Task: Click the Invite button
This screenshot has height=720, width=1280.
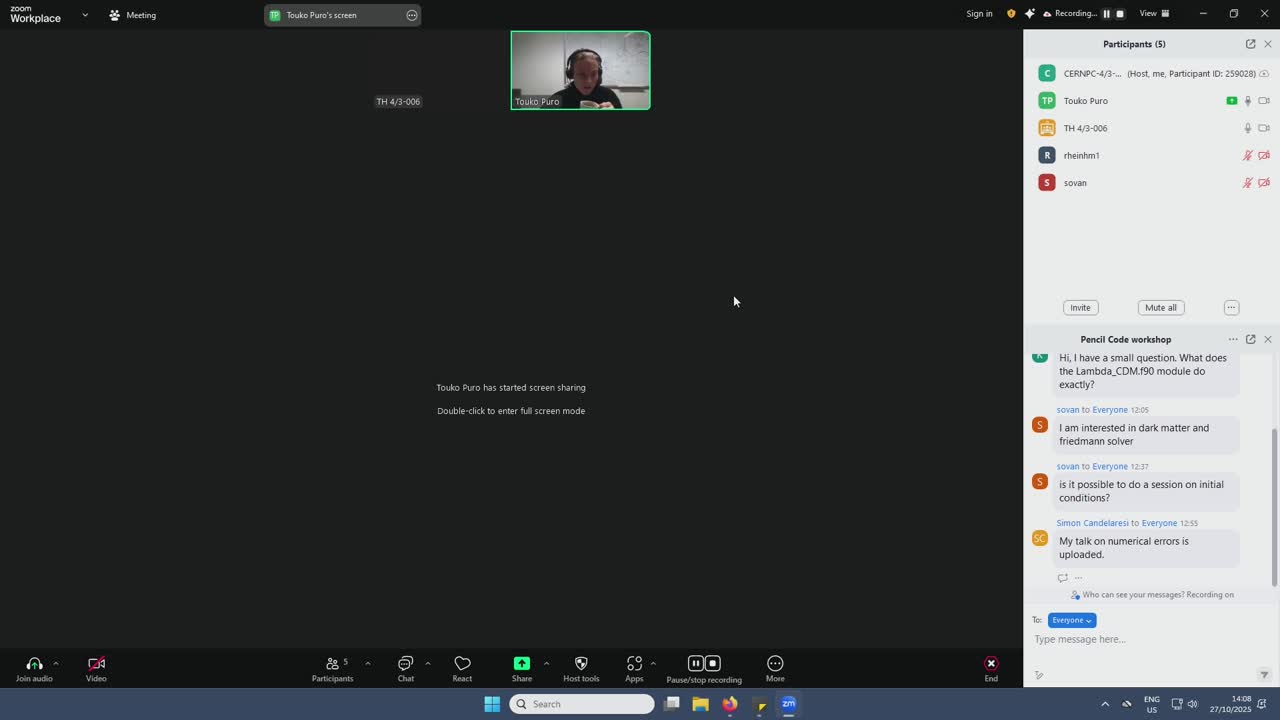Action: [x=1080, y=307]
